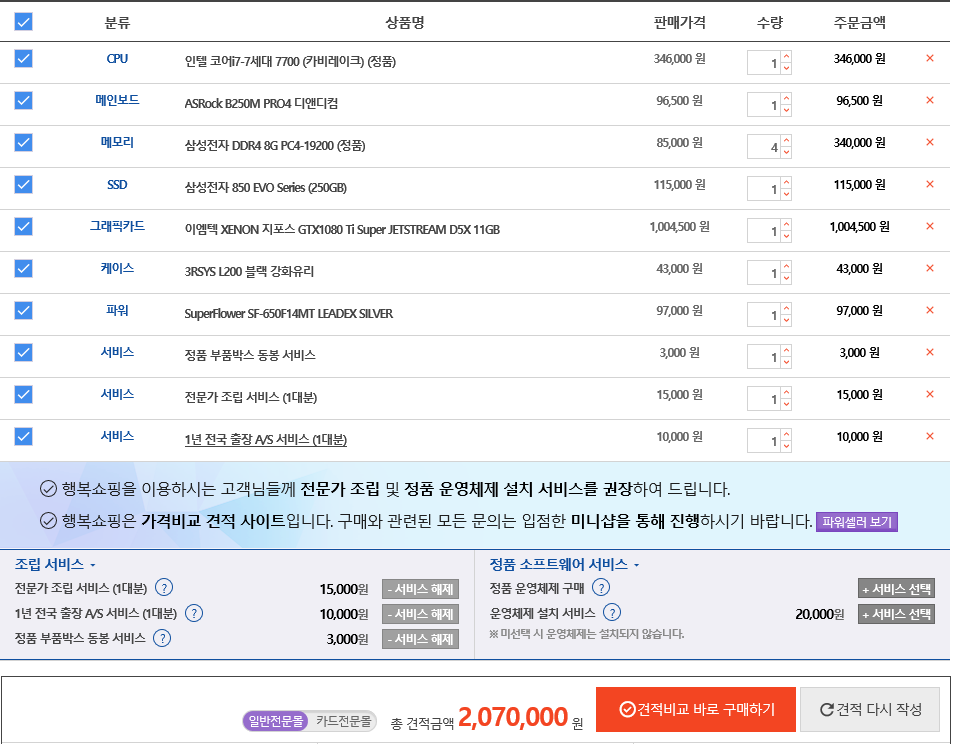This screenshot has width=953, height=744.
Task: Remove the 그래픽카드 item using X
Action: 929,226
